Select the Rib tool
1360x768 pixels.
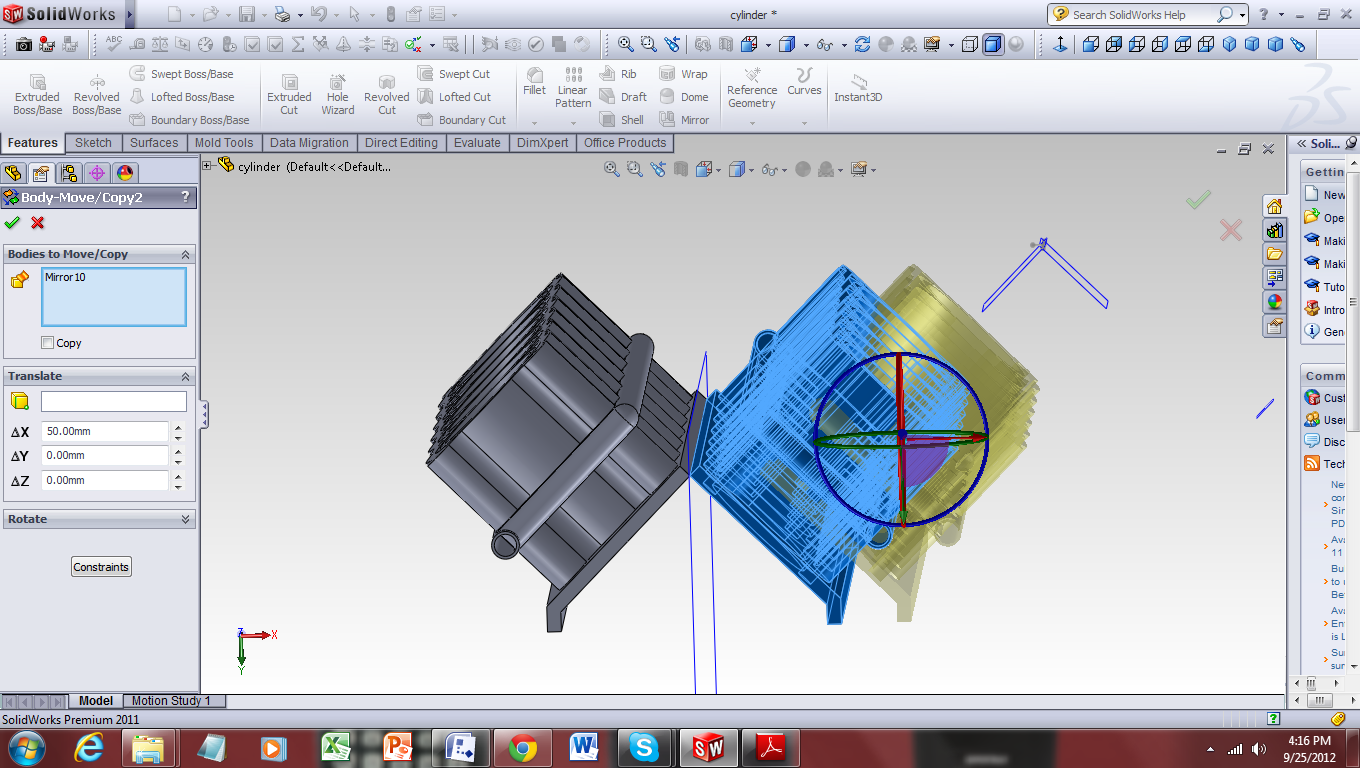tap(618, 74)
